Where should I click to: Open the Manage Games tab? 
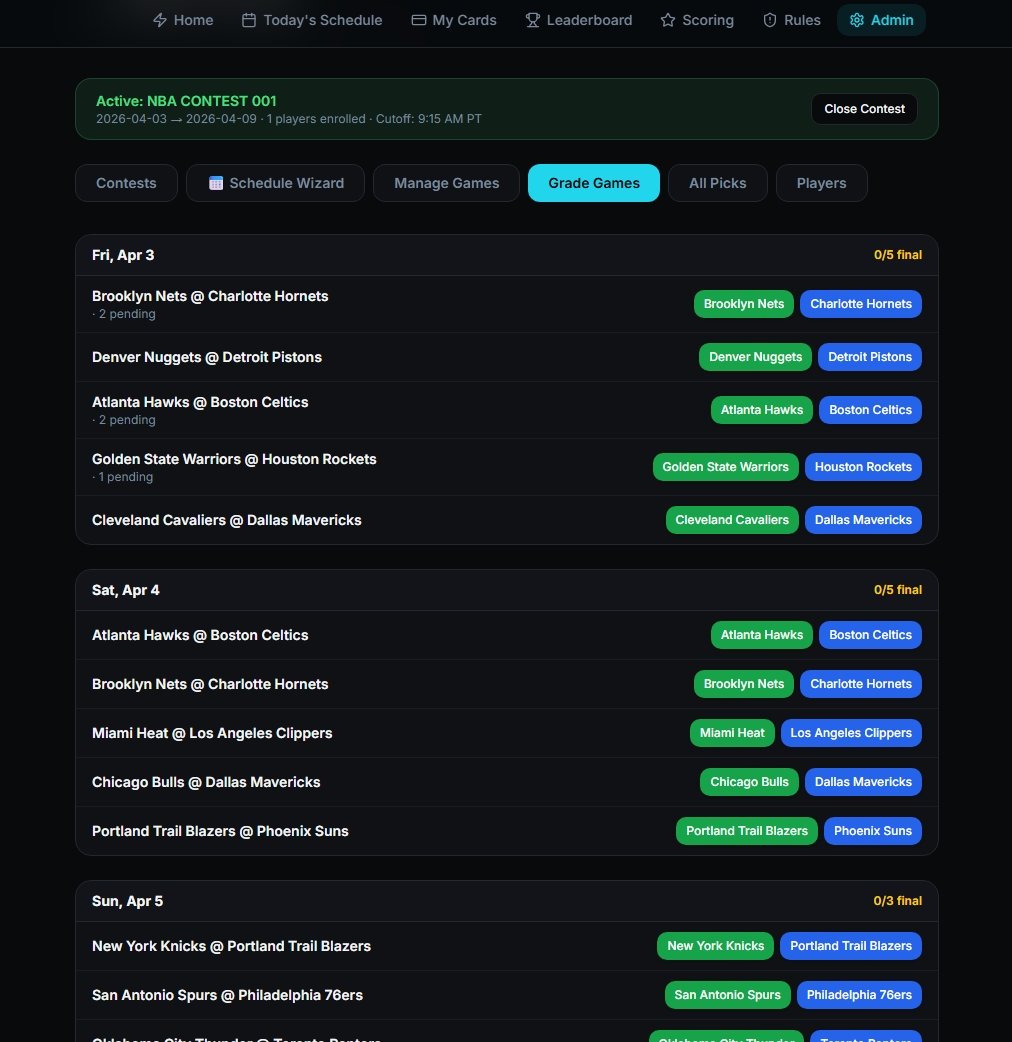[446, 183]
